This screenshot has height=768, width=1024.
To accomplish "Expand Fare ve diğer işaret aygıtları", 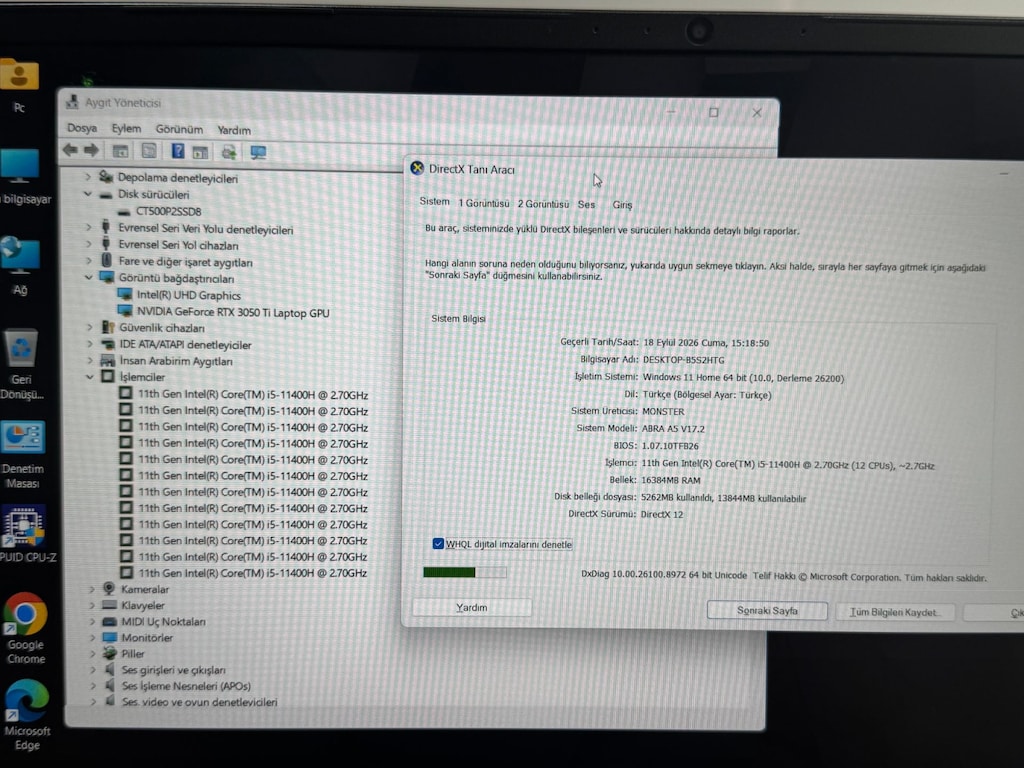I will tap(89, 261).
